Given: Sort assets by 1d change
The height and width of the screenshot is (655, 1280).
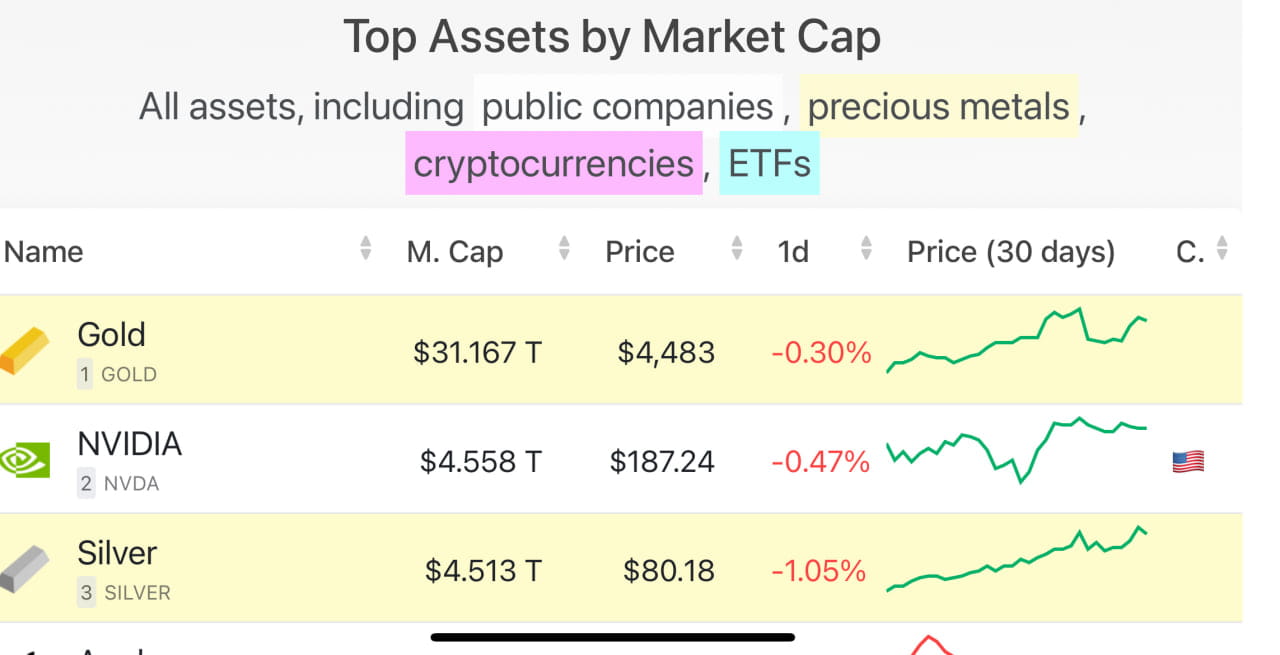Looking at the screenshot, I should point(792,251).
